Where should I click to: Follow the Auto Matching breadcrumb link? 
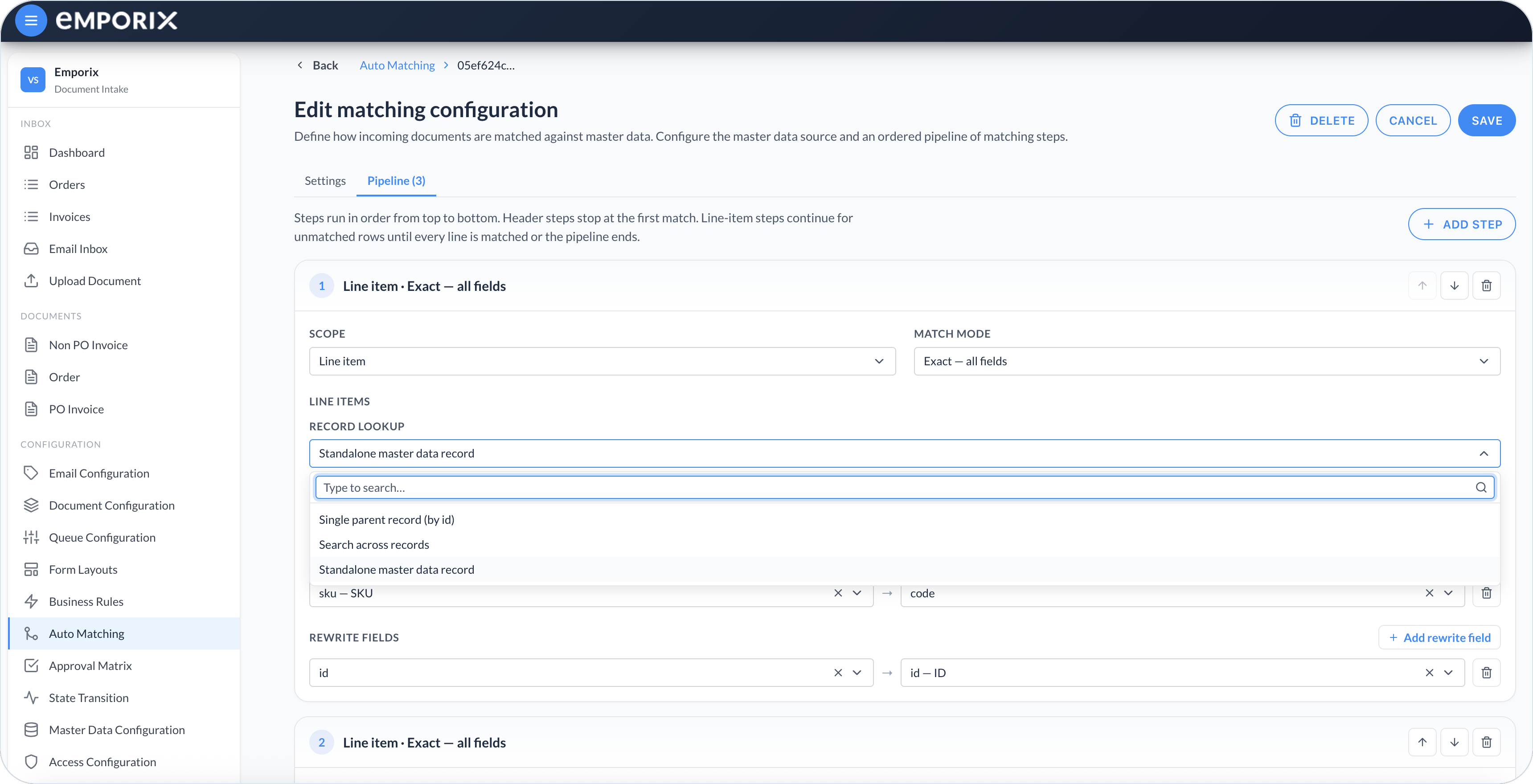click(x=397, y=65)
